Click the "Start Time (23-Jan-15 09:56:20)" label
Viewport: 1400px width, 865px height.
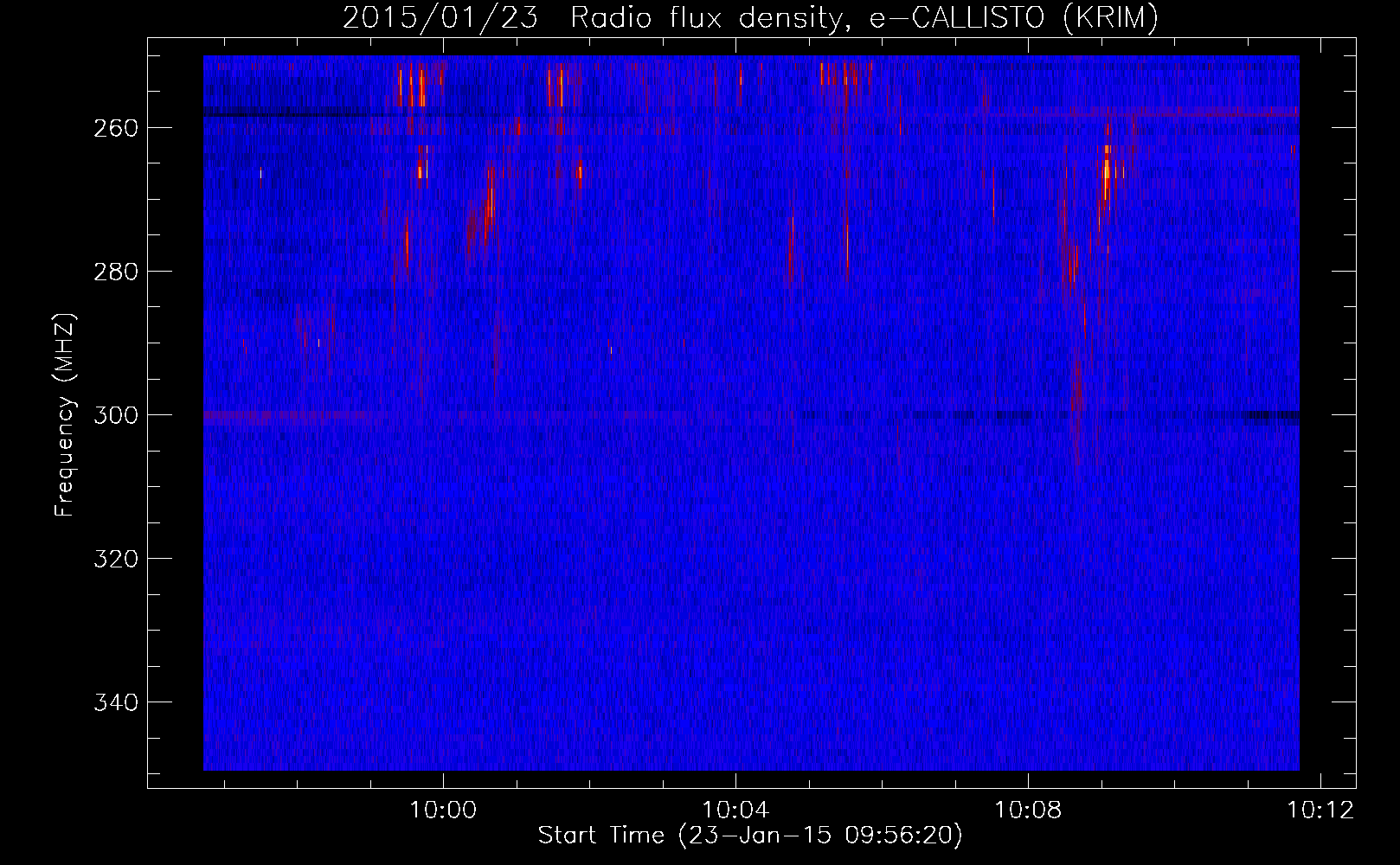click(x=750, y=836)
